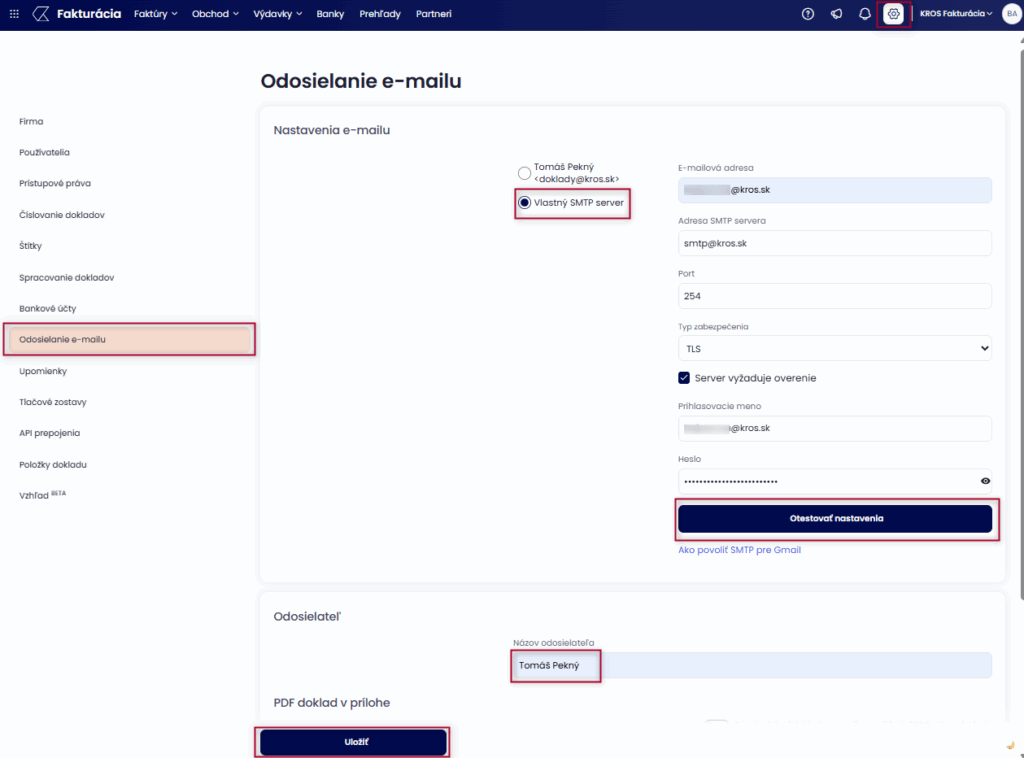Uncheck the Server vyžaduje overenie checkbox
Screen dimensions: 1024x758
tap(684, 378)
